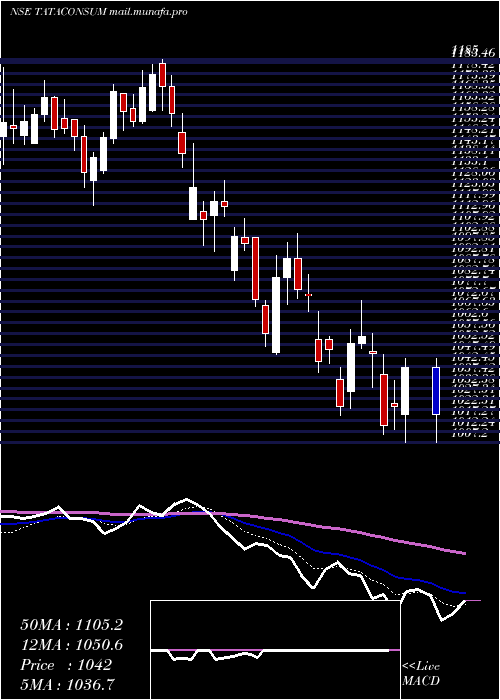
Task: Click the <<Live MACD label
Action: tap(421, 674)
